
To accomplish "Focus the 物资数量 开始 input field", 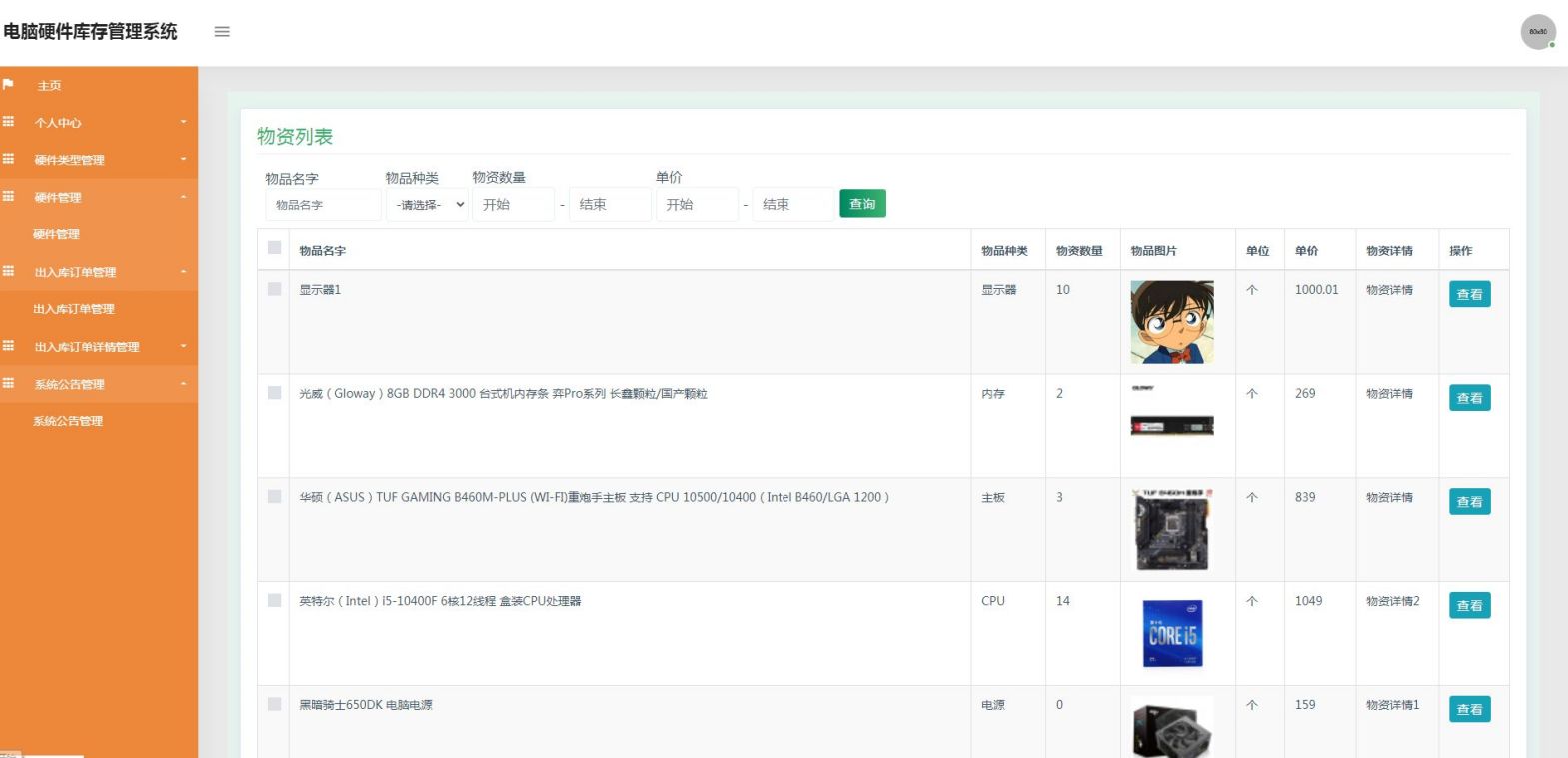I will tap(513, 204).
